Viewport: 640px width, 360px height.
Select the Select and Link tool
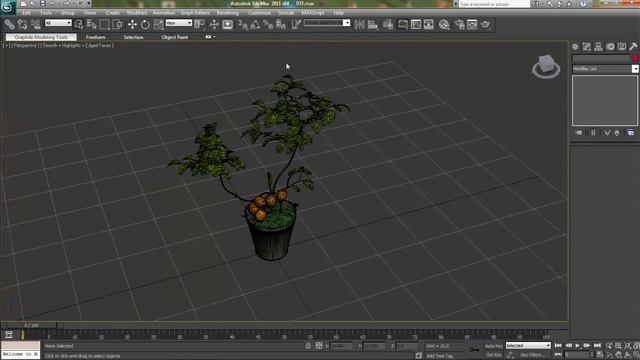9,24
